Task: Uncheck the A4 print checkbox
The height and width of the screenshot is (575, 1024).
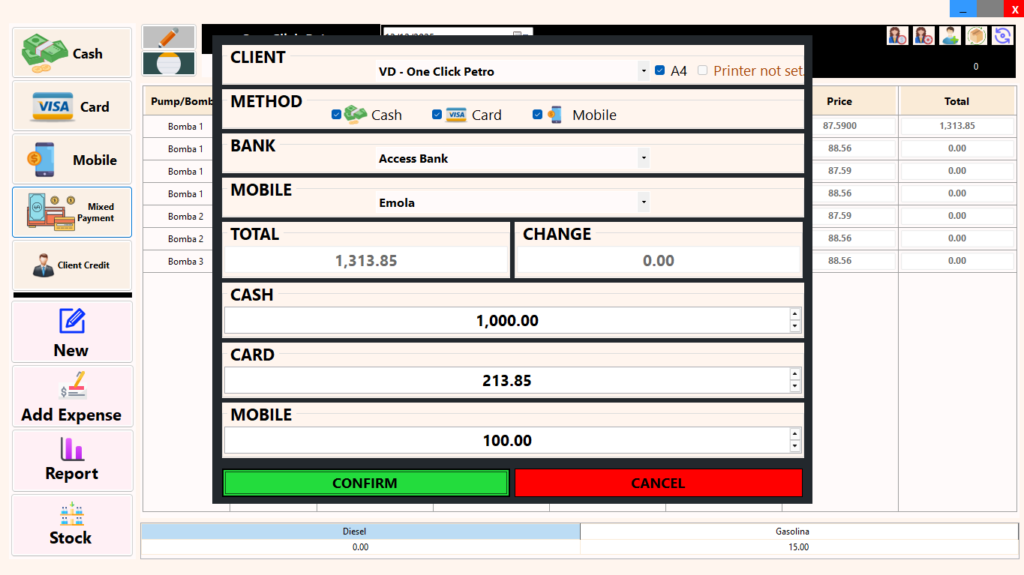Action: [660, 70]
